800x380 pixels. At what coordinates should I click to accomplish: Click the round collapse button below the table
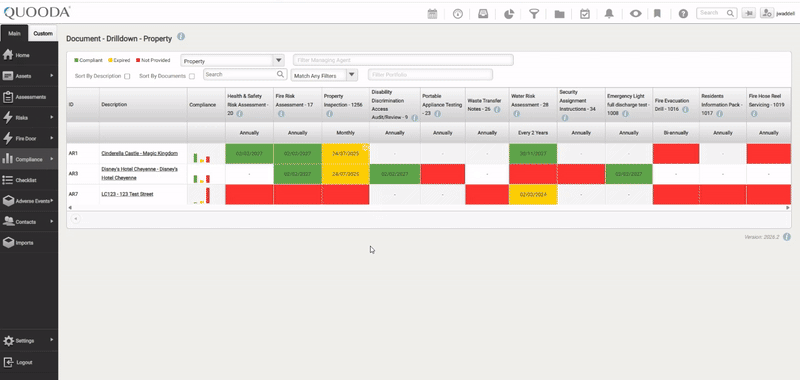76,219
